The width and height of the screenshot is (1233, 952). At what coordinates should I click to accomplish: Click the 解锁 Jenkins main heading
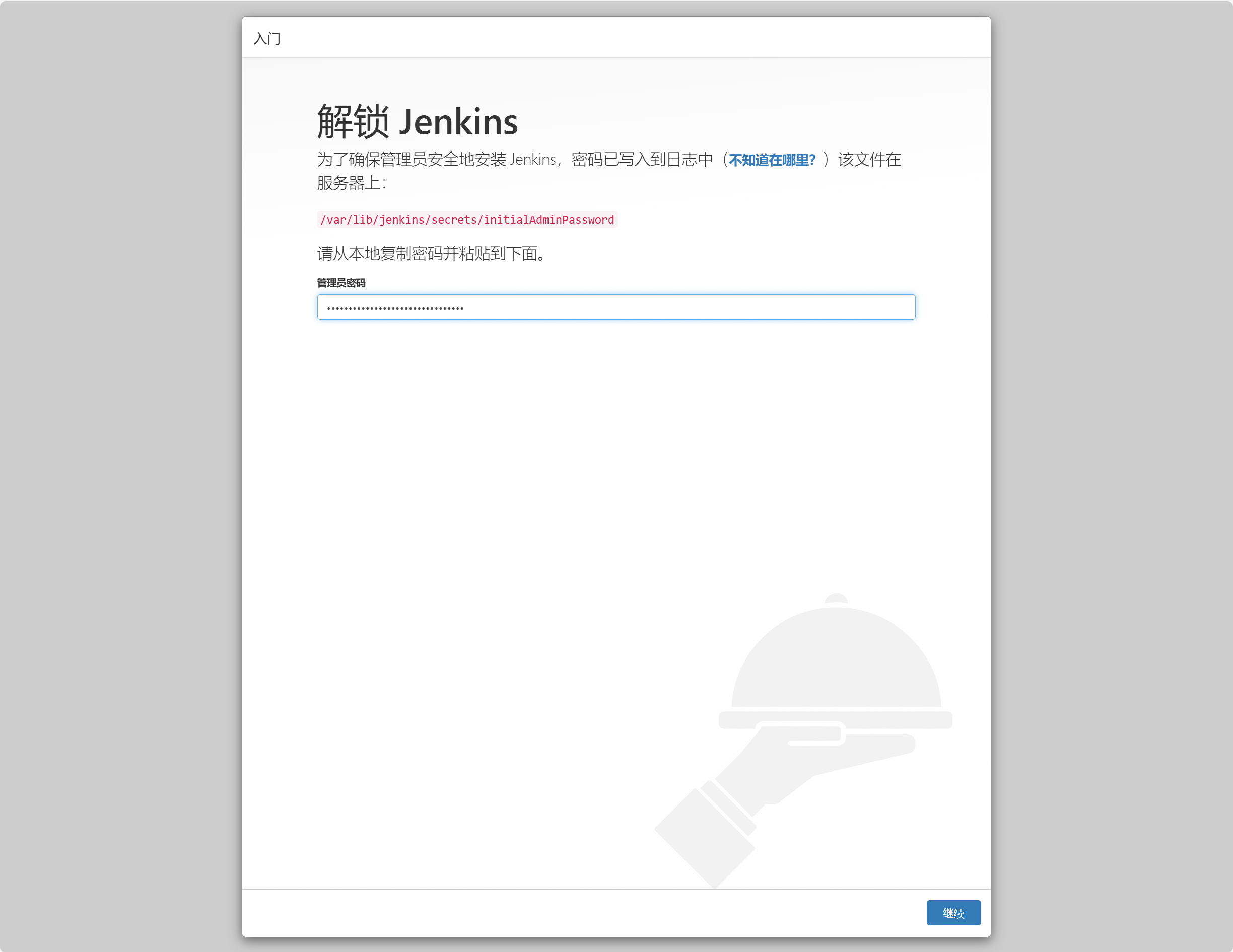[417, 121]
